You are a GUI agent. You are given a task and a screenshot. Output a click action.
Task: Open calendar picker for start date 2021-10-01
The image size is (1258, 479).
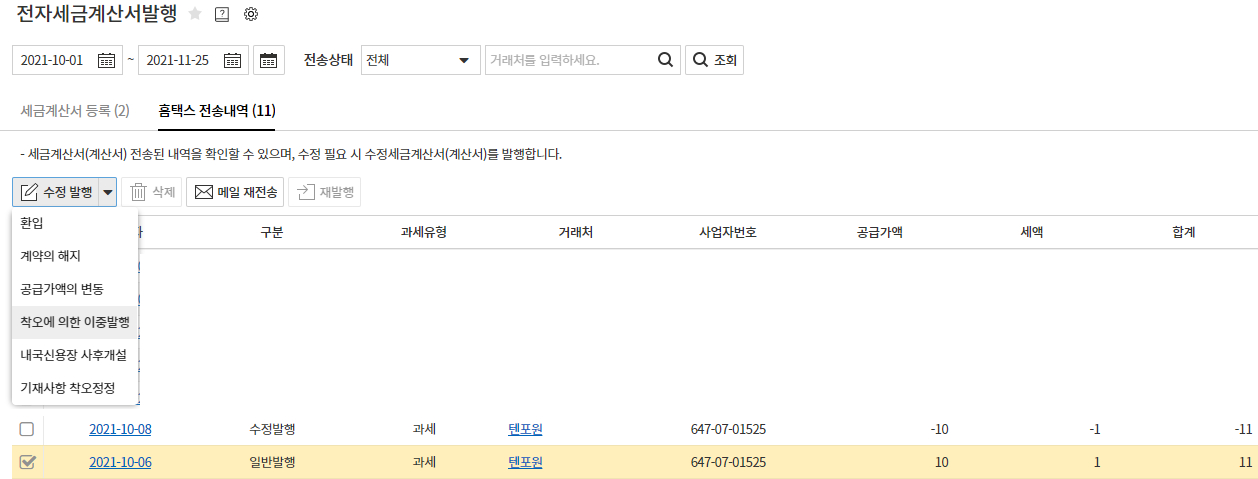coord(106,60)
